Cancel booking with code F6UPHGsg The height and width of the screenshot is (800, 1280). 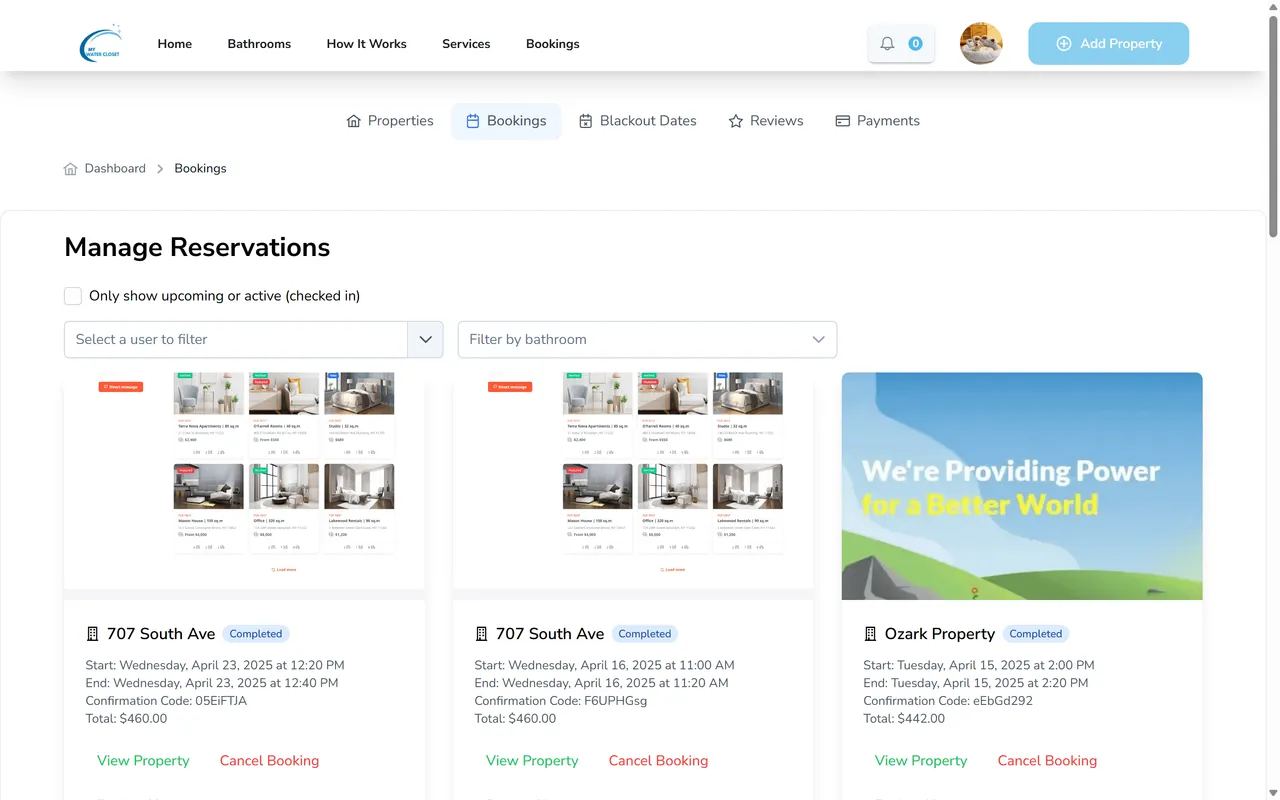click(x=658, y=761)
